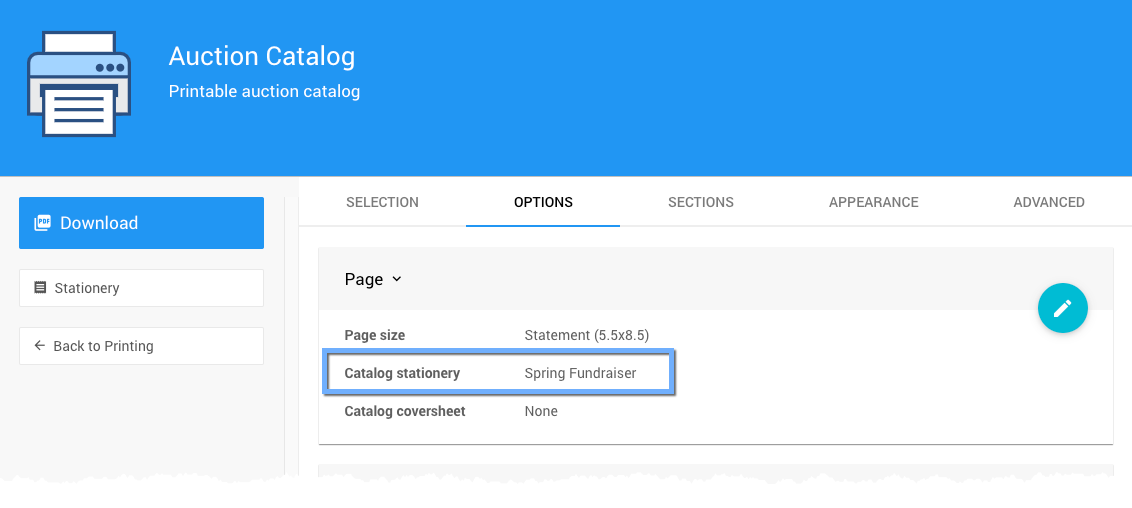Click the left arrow icon beside Back to Printing

pos(40,346)
